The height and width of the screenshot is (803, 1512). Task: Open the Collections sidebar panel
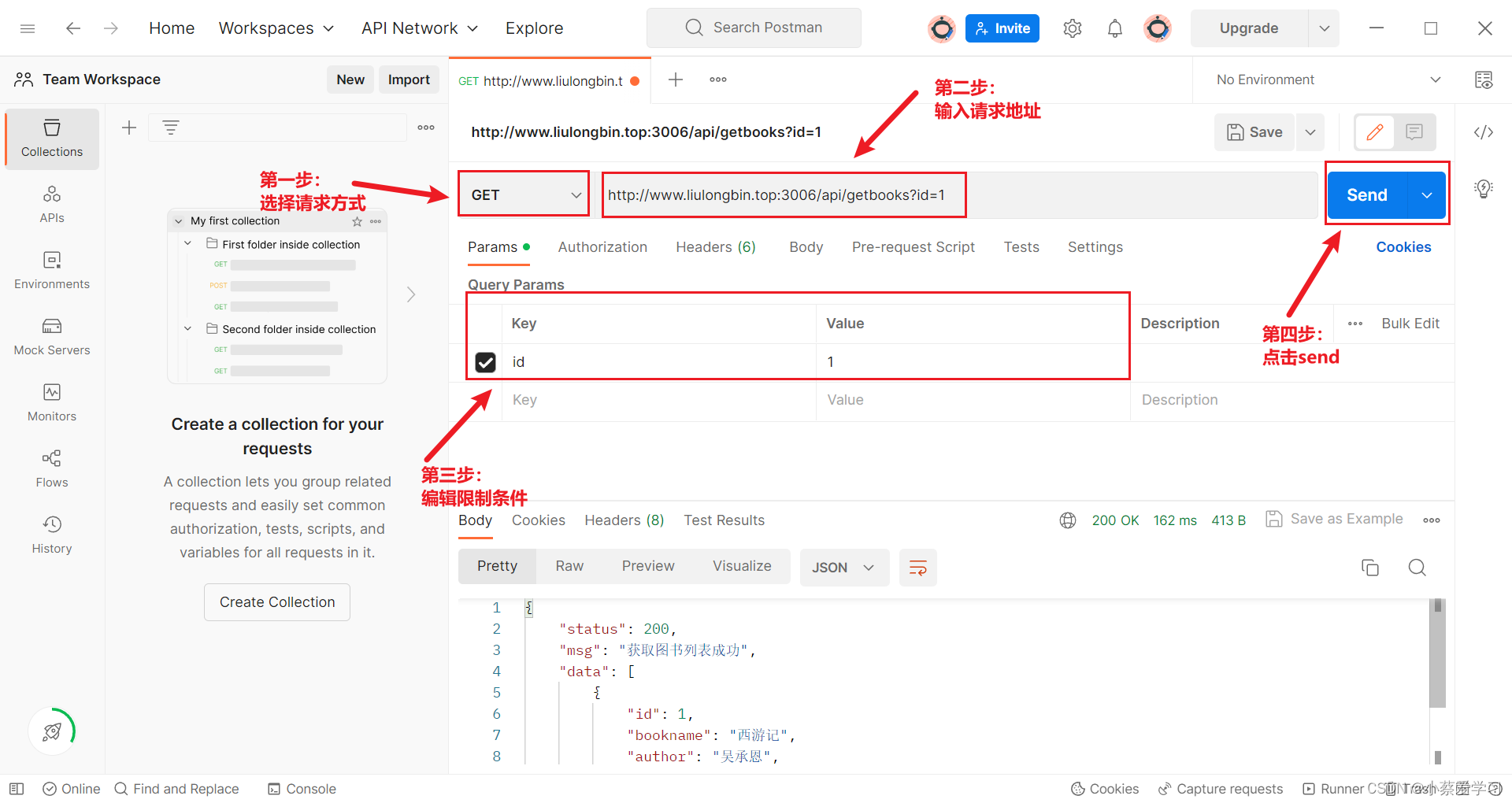click(52, 139)
